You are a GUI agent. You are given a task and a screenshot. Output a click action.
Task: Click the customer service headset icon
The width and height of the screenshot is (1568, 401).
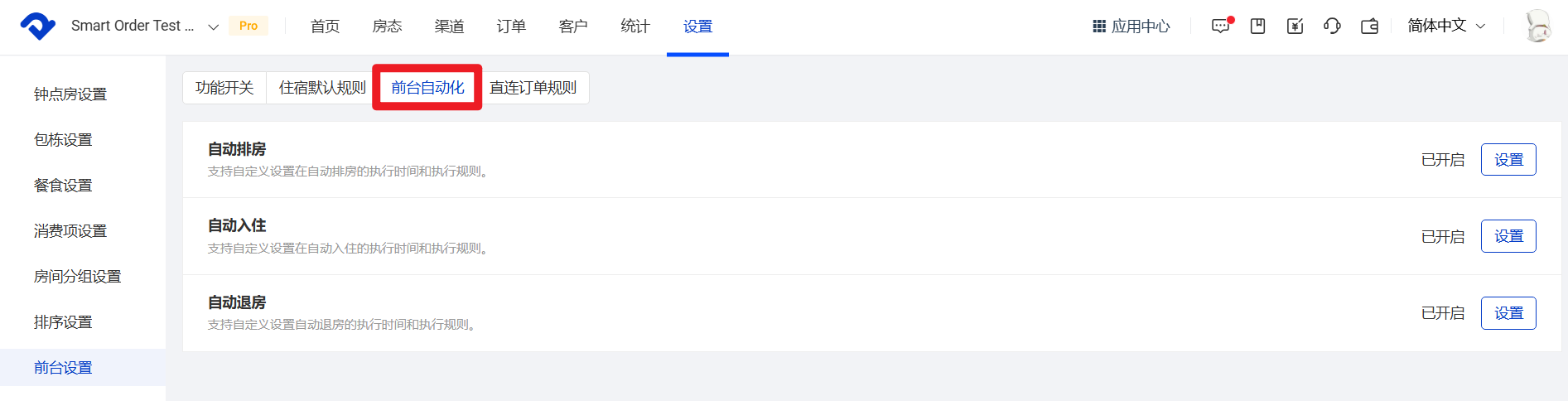[x=1332, y=27]
